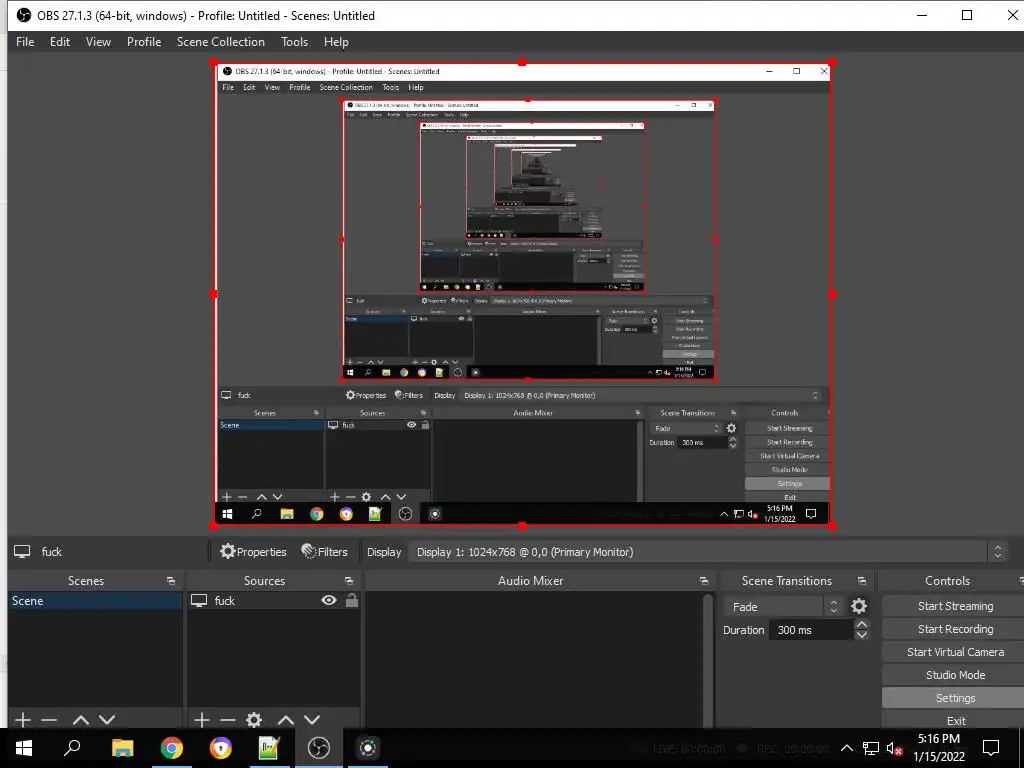
Task: Pop out the Audio Mixer dock
Action: (x=703, y=581)
